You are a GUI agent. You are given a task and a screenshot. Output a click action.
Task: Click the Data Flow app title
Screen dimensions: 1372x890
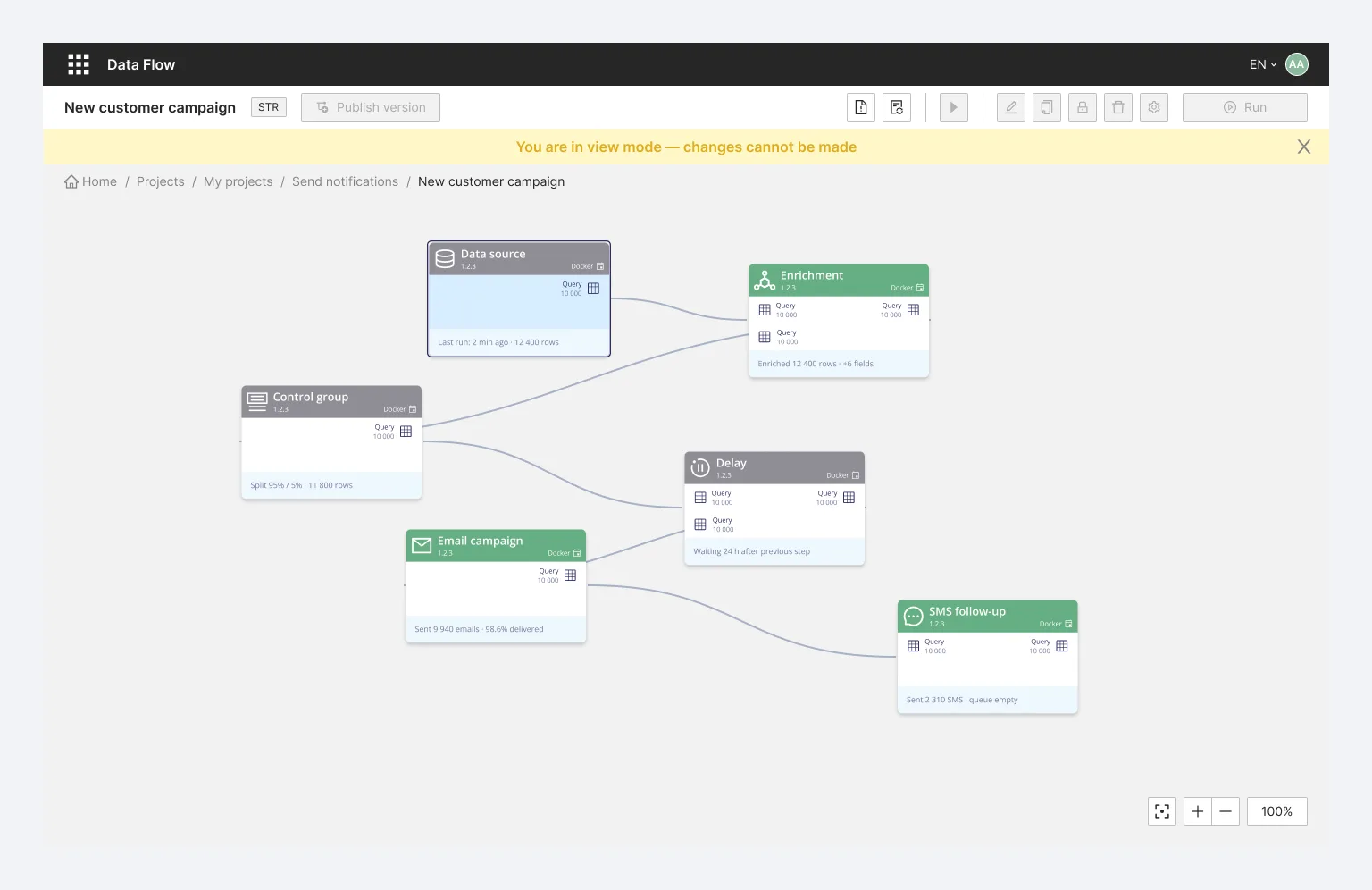point(141,64)
